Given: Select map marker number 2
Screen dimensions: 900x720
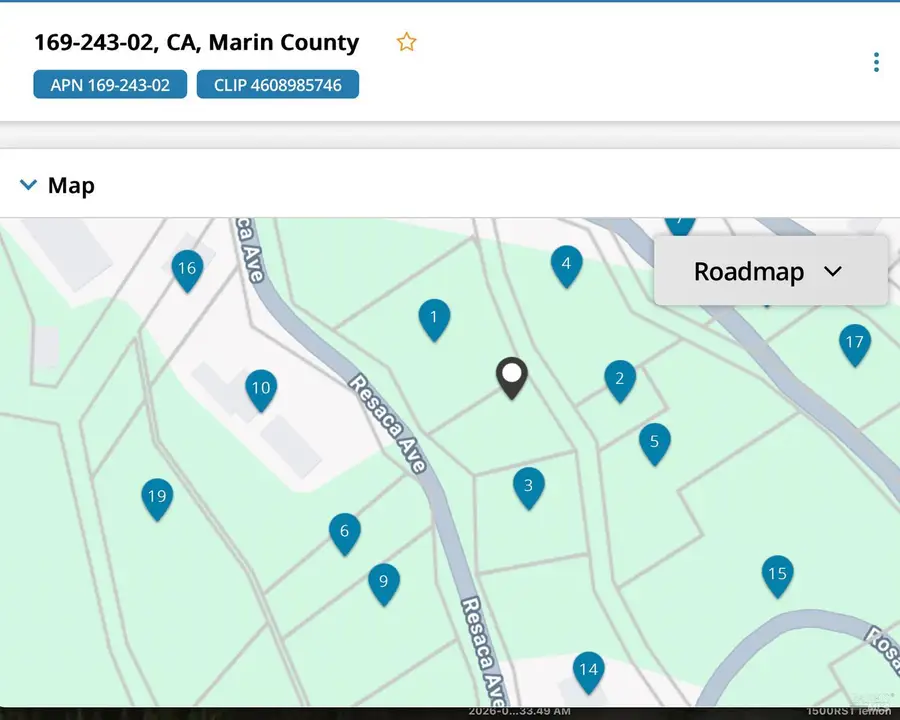Looking at the screenshot, I should pyautogui.click(x=620, y=379).
